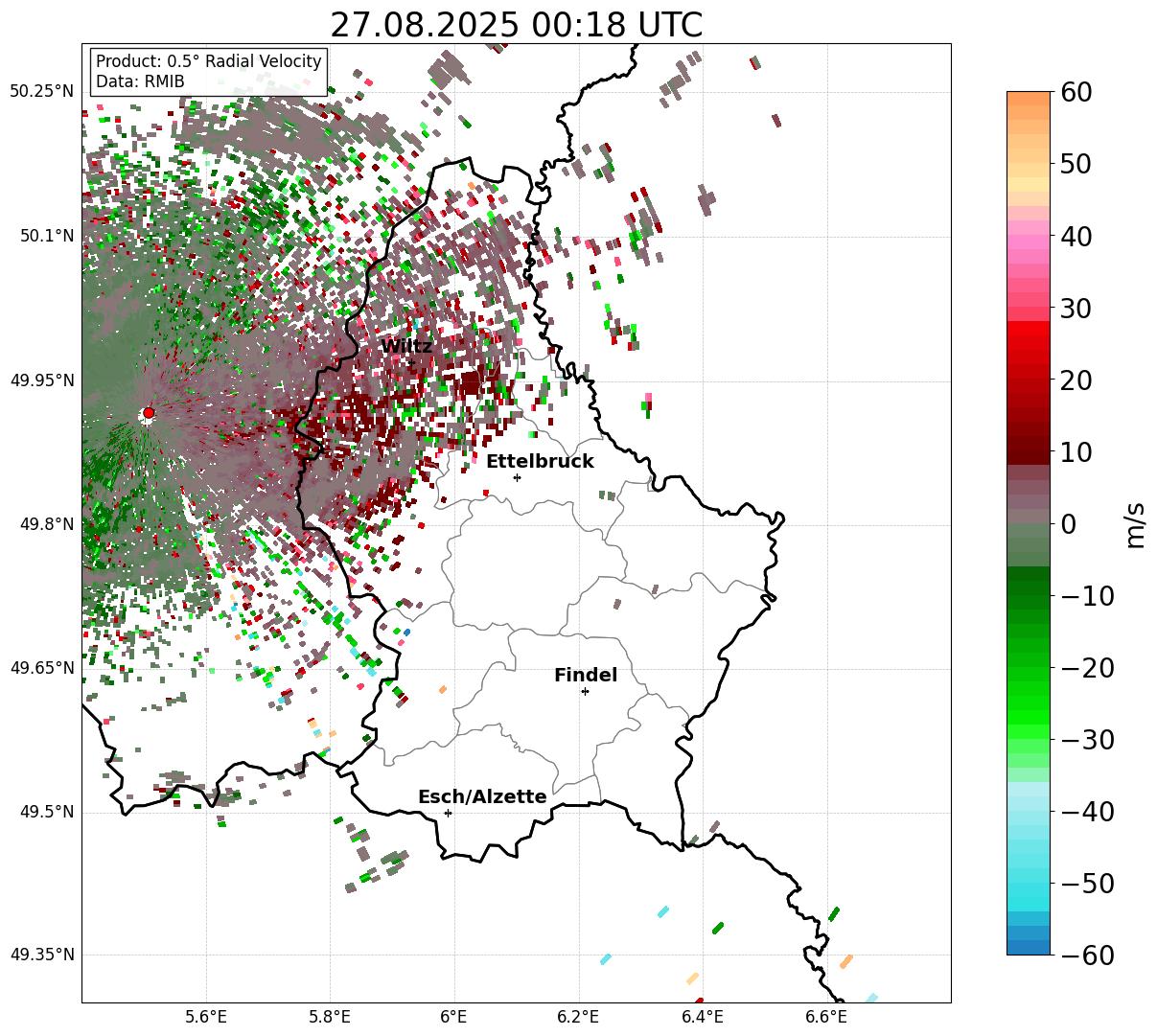Image resolution: width=1157 pixels, height=1036 pixels.
Task: Click the 6°E longitude label
Action: pyautogui.click(x=454, y=1017)
